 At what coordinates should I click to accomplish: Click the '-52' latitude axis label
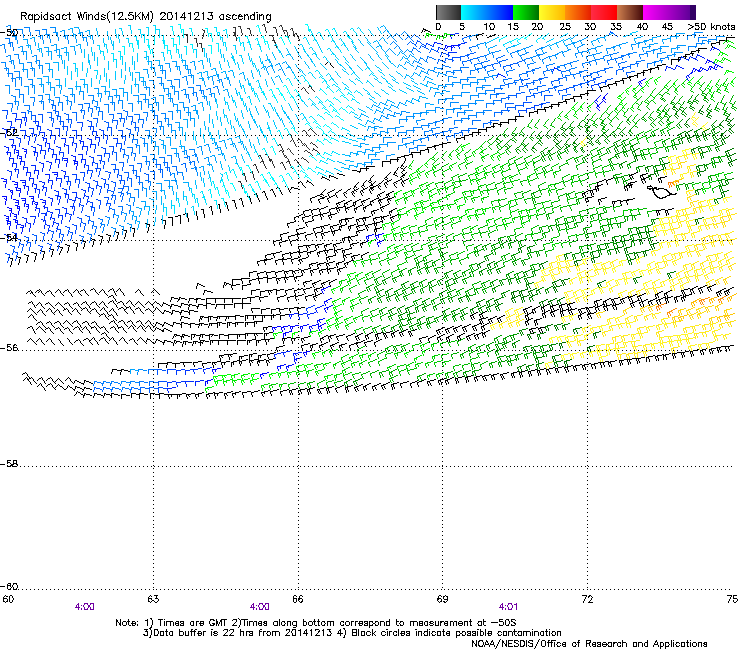[x=9, y=133]
